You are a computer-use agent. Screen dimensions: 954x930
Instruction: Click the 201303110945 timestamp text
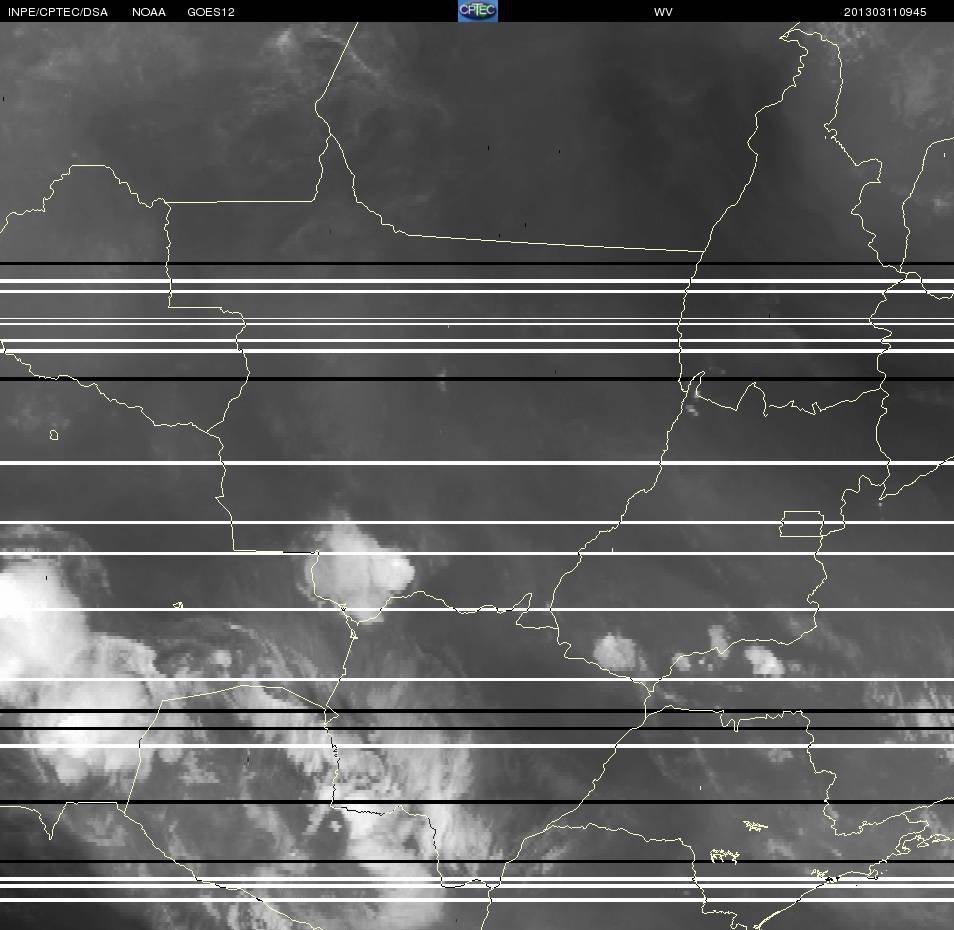coord(885,12)
